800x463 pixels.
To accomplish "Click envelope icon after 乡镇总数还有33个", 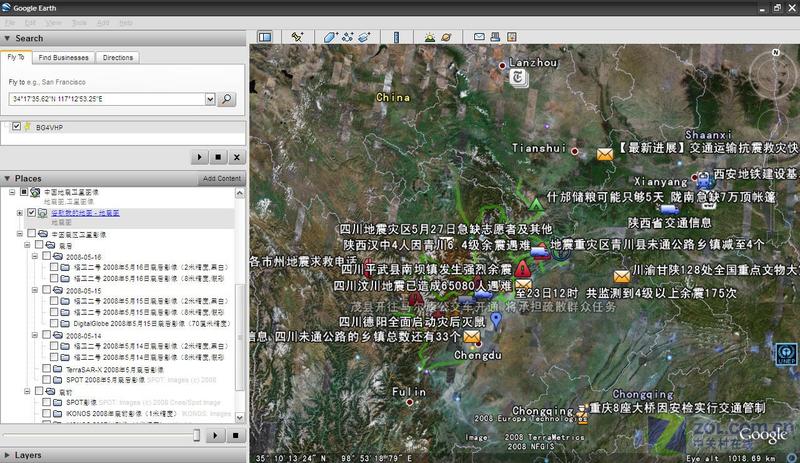I will (x=472, y=337).
